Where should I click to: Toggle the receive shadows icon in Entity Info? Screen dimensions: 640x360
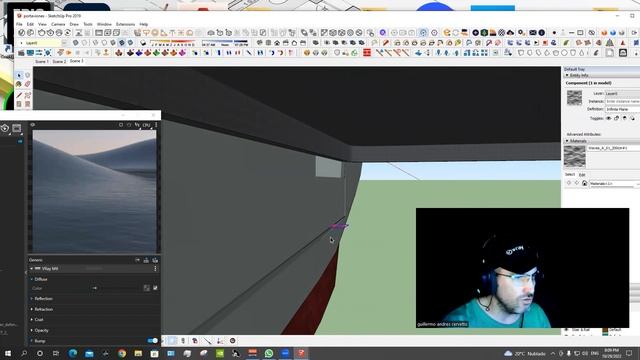pyautogui.click(x=624, y=118)
